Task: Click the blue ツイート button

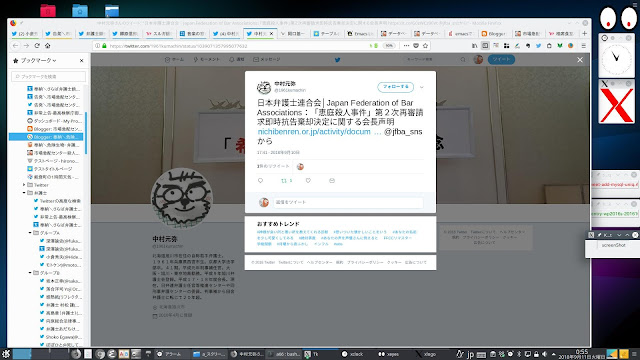Action: tap(501, 60)
